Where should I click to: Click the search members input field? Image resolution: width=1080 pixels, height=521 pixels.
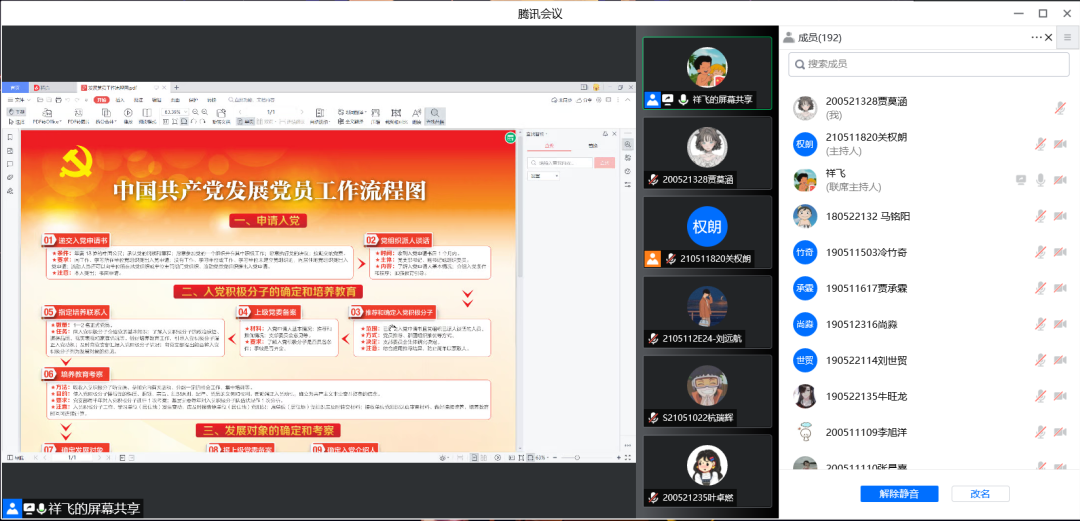click(x=928, y=64)
